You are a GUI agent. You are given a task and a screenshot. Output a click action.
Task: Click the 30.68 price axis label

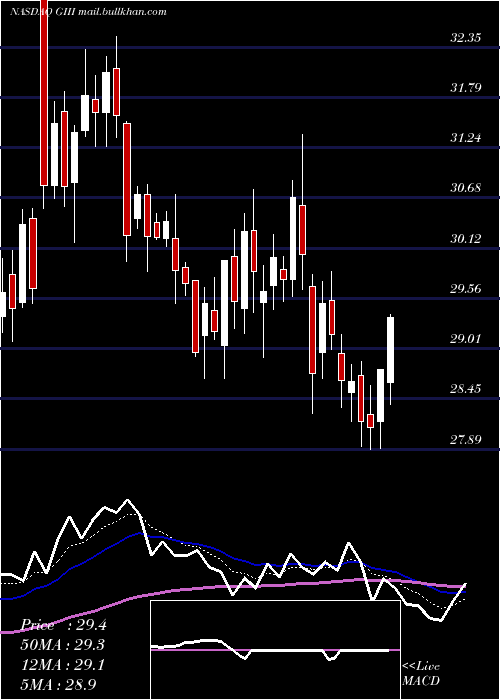pyautogui.click(x=466, y=188)
